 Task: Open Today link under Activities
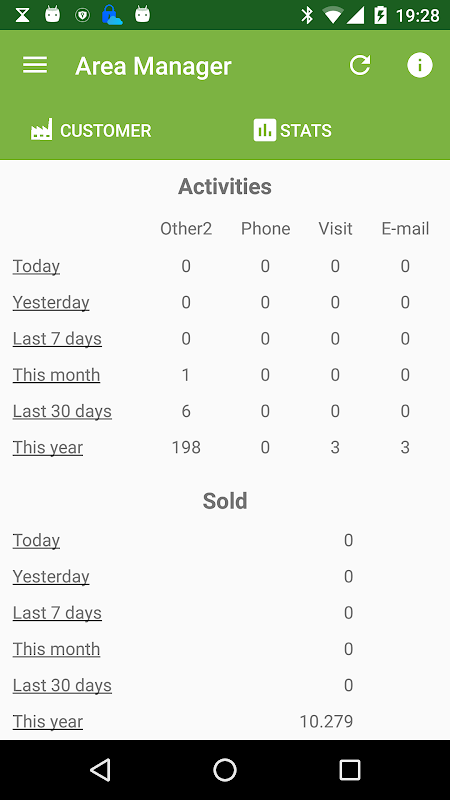(36, 266)
